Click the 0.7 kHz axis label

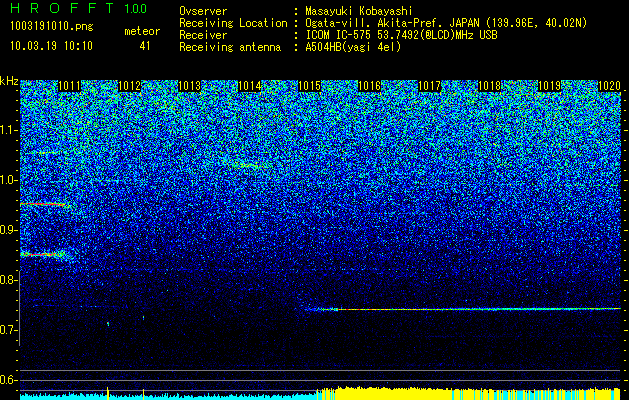[8, 330]
